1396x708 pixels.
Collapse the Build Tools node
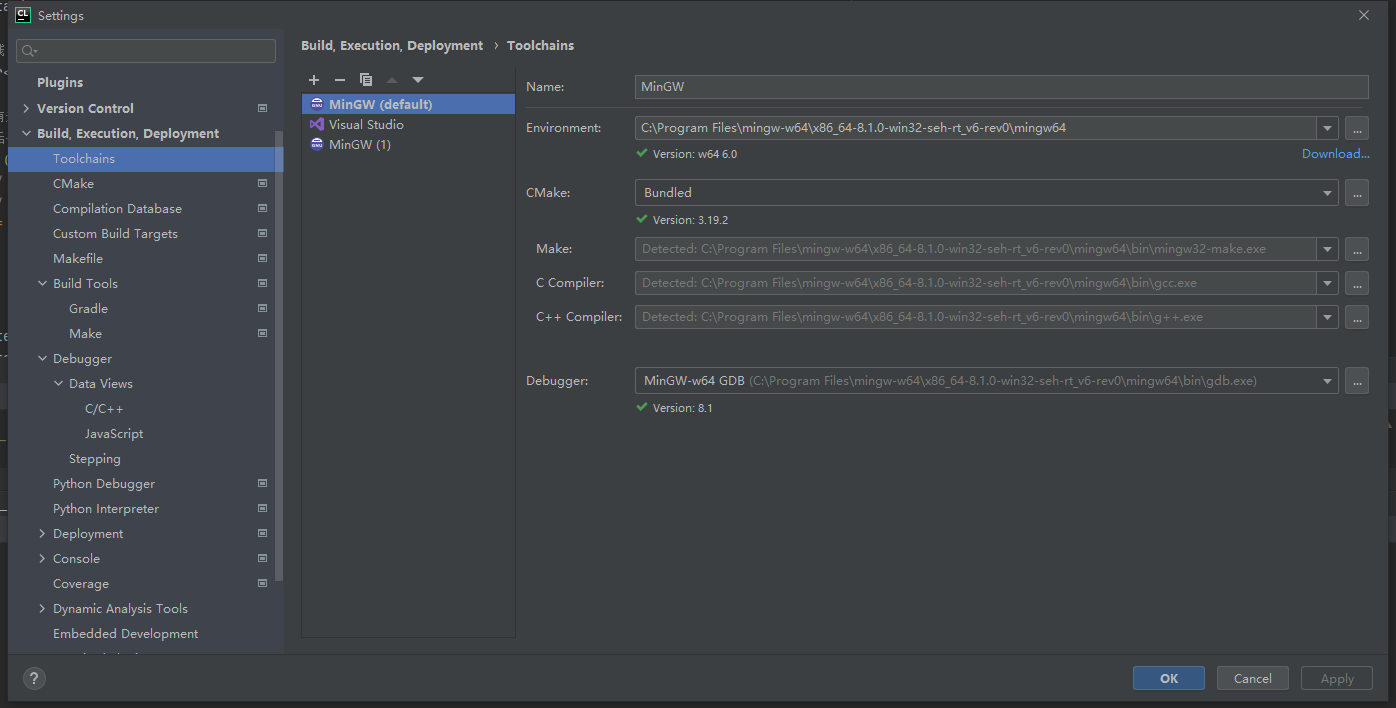42,283
